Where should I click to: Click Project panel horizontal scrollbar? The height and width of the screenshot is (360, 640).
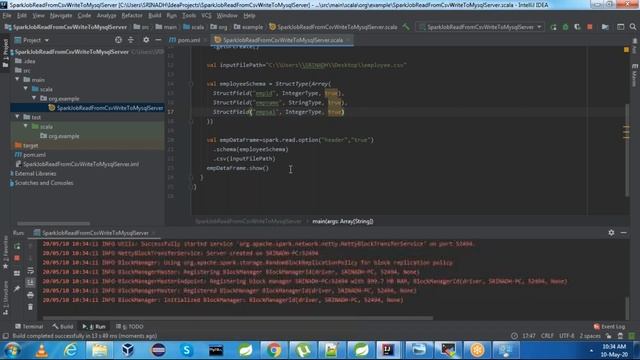click(53, 223)
